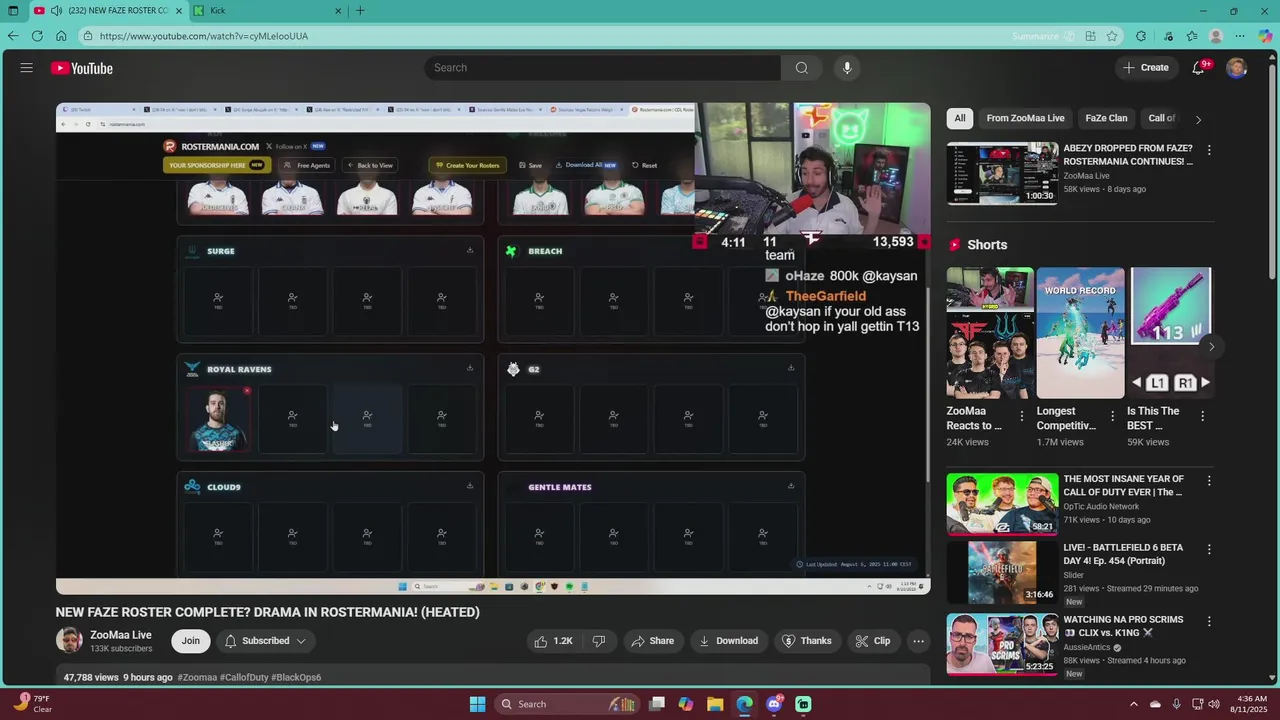Open BATTLEFIELD 6 BETA DAY 4 thumbnail

pos(1002,573)
